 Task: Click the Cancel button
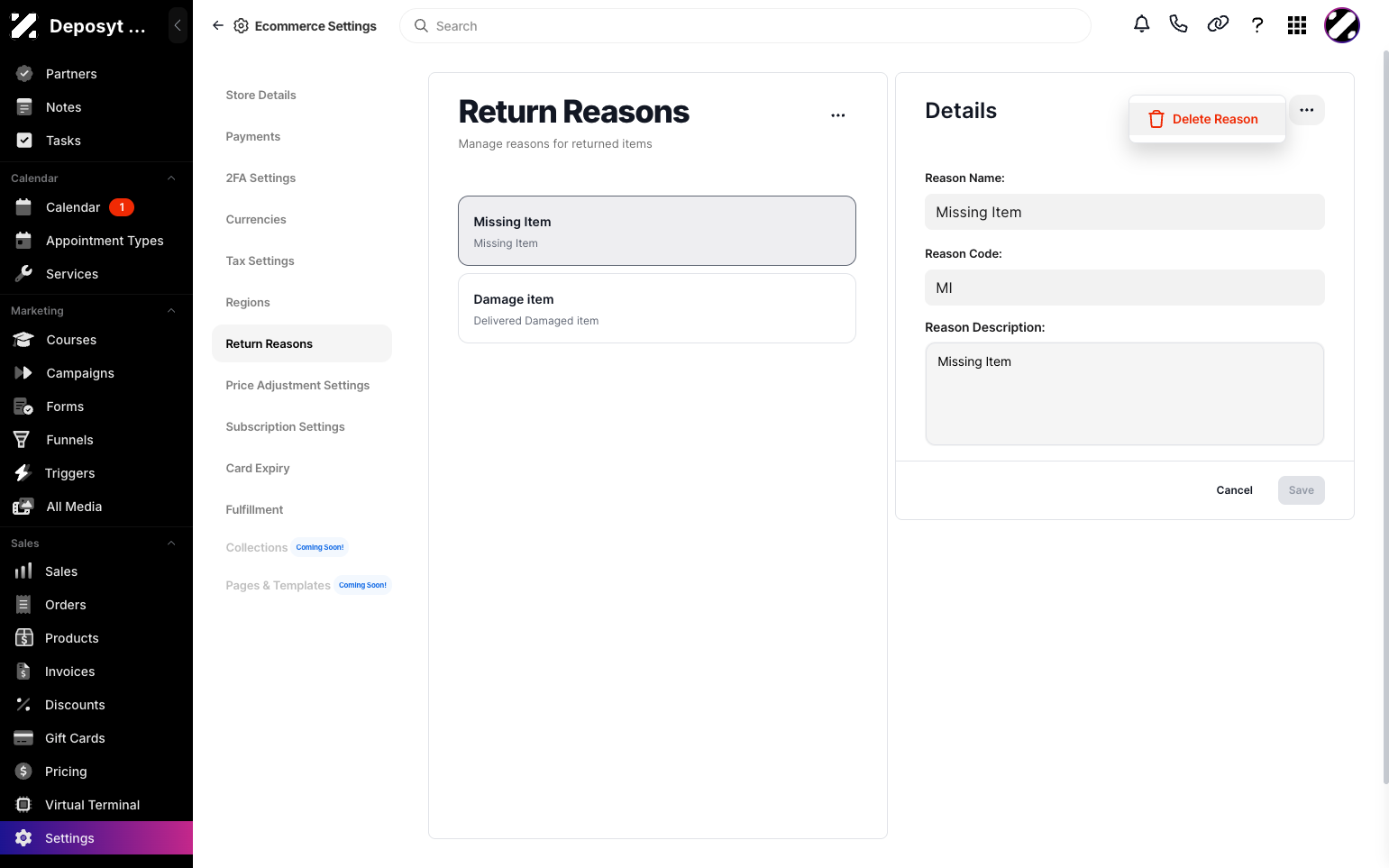tap(1234, 490)
